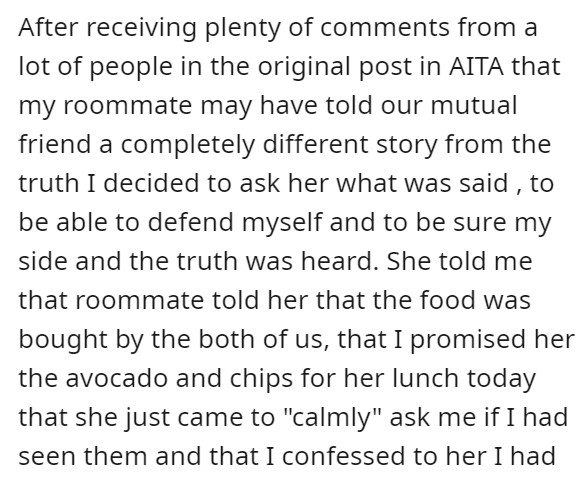Click the word "avocado" in the paragraph
Viewport: 588px width, 479px height.
tap(117, 378)
